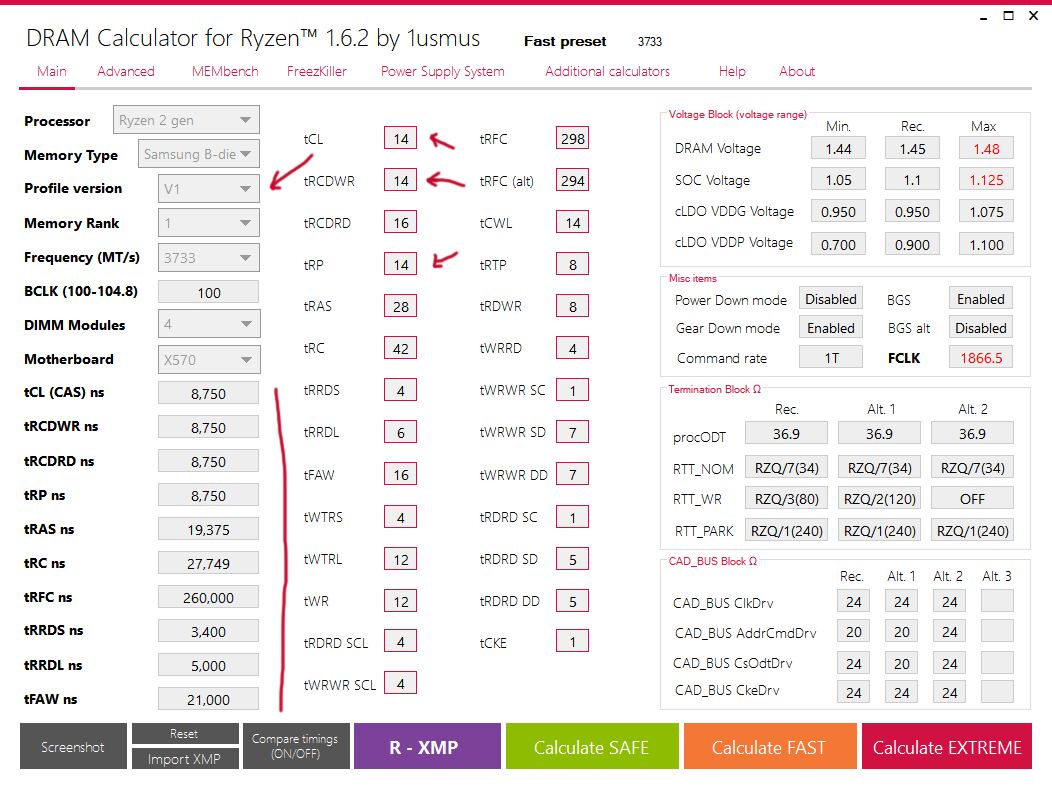Click the tRCDWR timing value box
The image size is (1052, 790).
point(401,181)
